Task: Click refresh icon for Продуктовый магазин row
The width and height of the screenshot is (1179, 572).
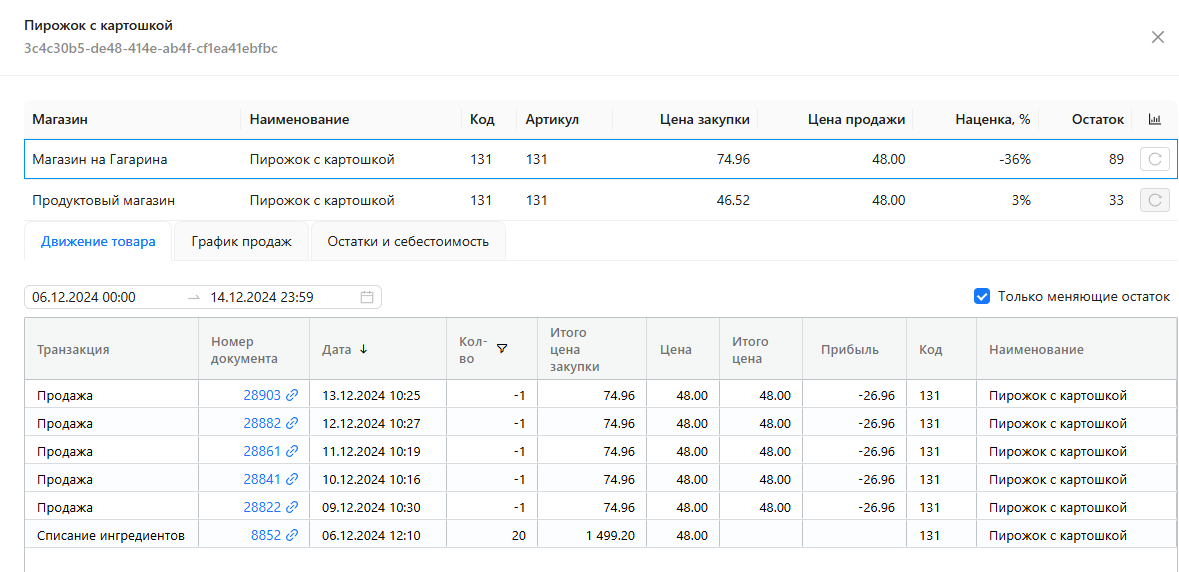Action: pos(1154,200)
